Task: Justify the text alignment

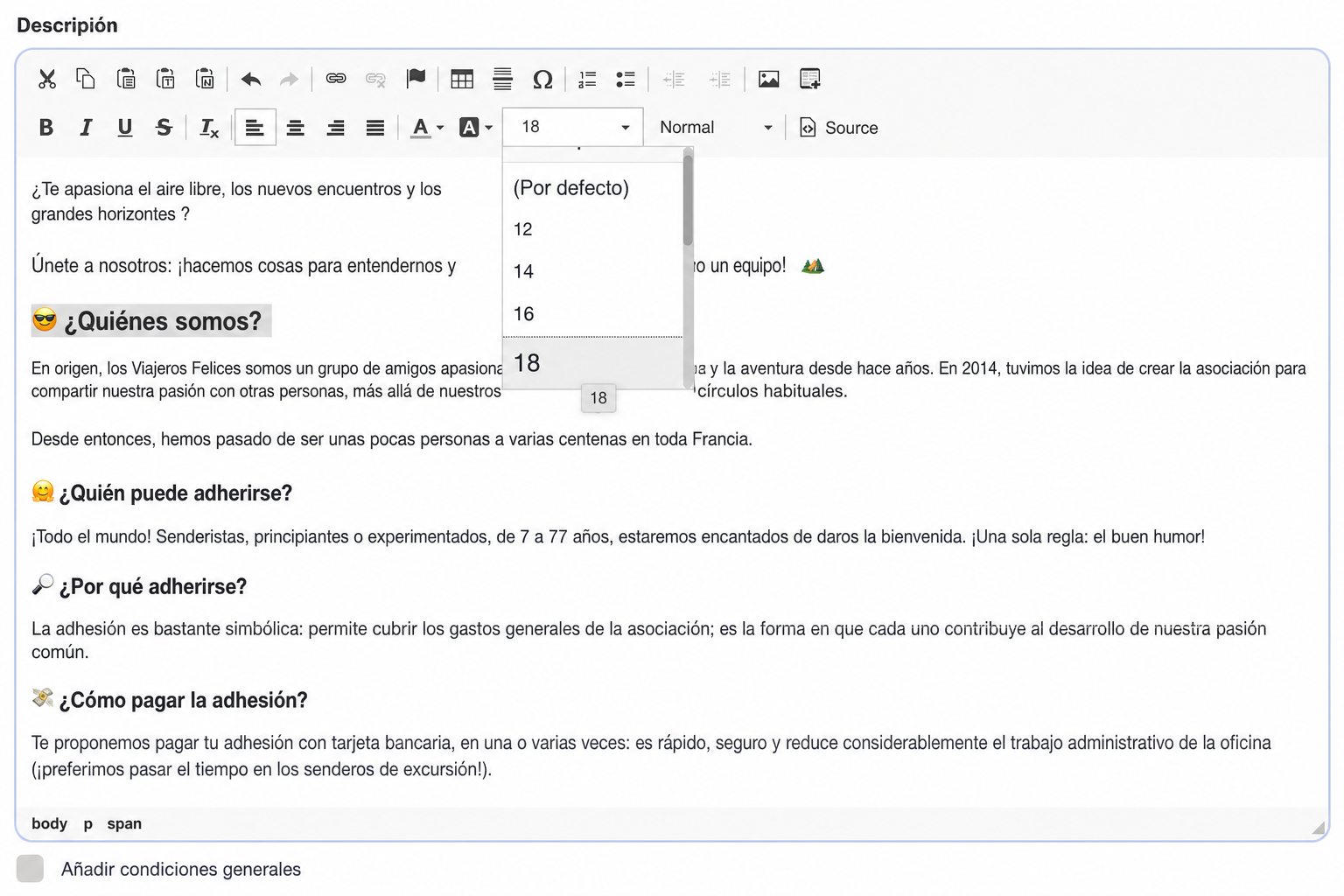Action: [375, 128]
